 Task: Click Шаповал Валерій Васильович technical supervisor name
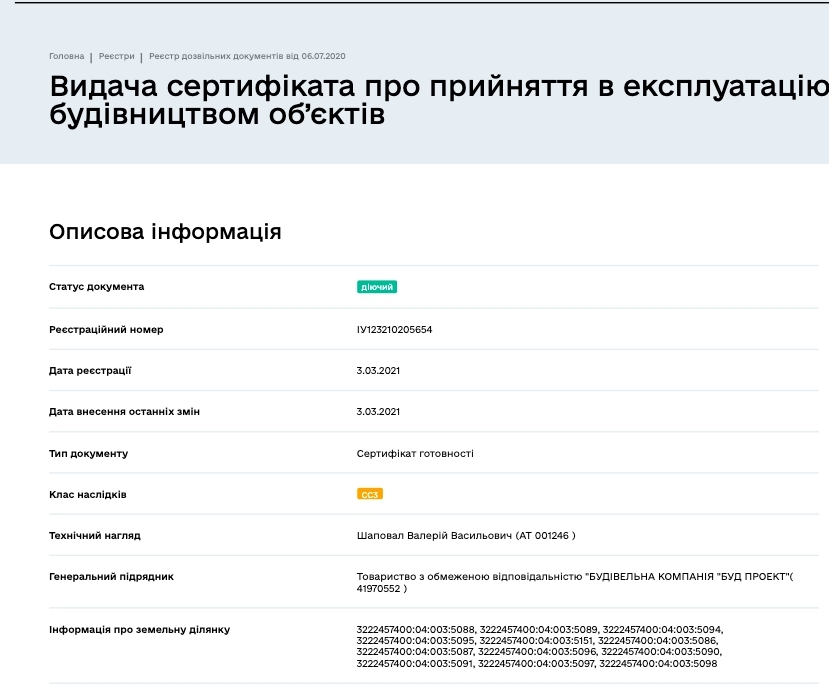pos(435,535)
